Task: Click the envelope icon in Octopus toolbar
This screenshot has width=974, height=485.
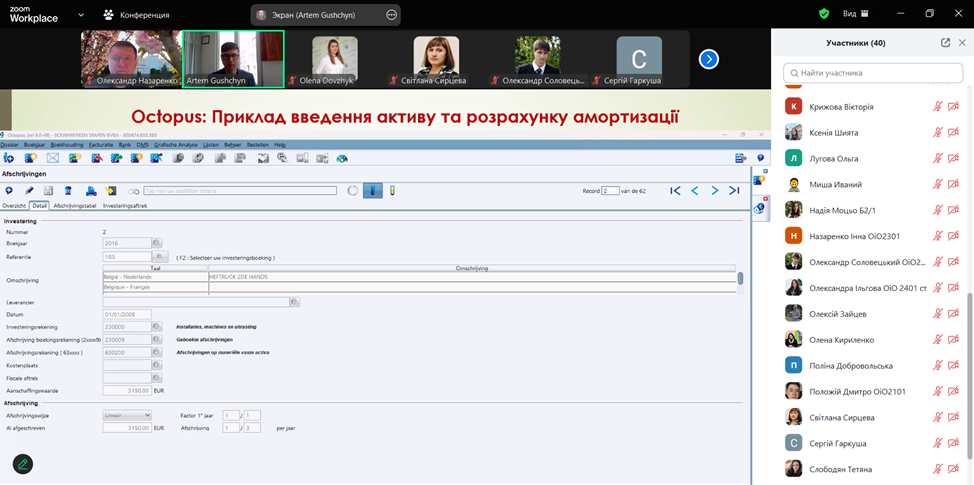Action: 52,158
